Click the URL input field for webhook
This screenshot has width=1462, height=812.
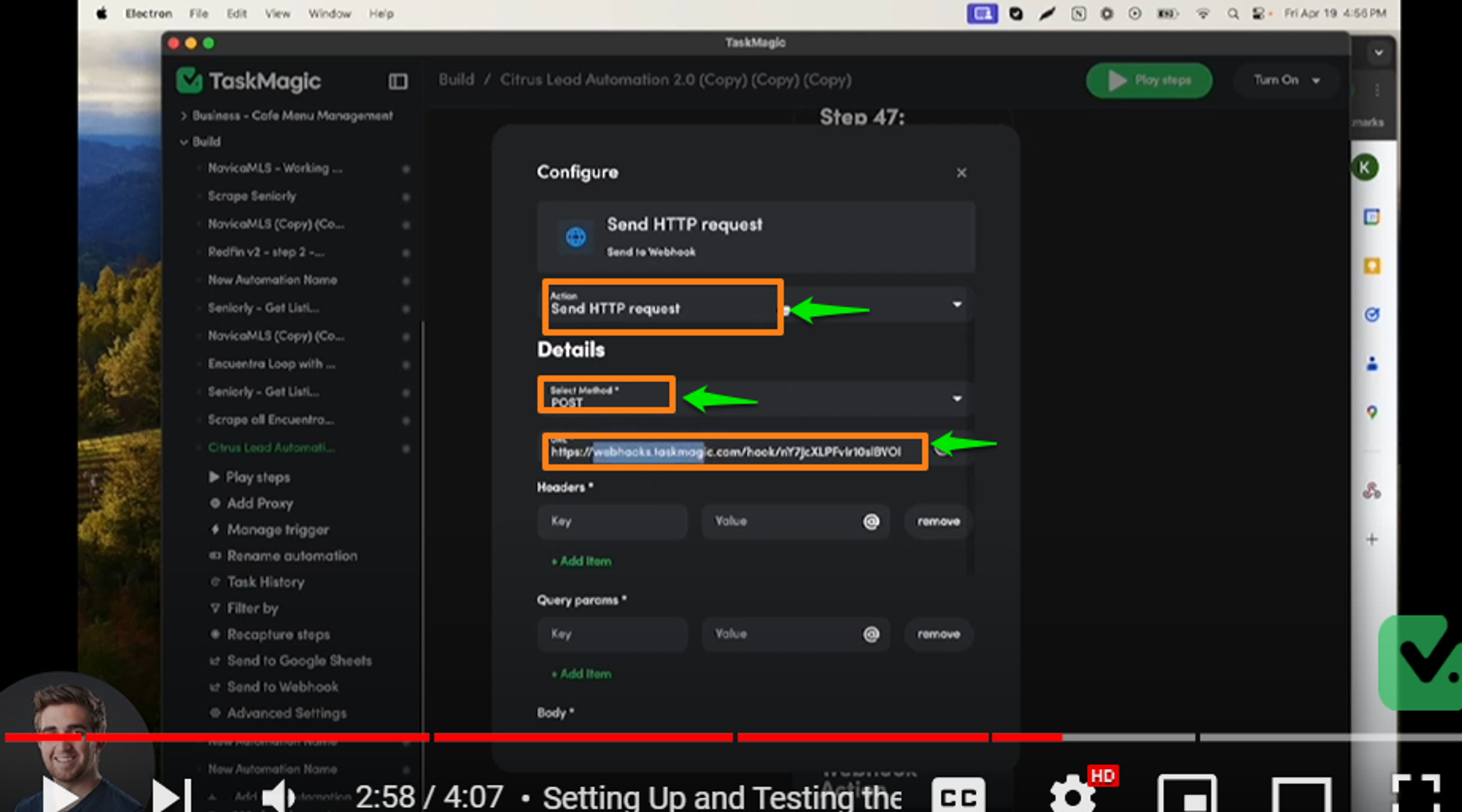(x=734, y=451)
